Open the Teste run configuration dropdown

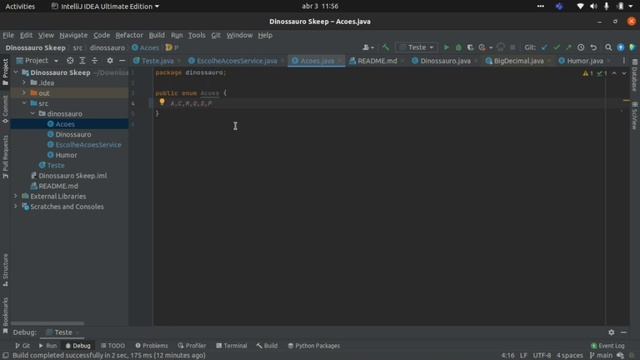416,47
